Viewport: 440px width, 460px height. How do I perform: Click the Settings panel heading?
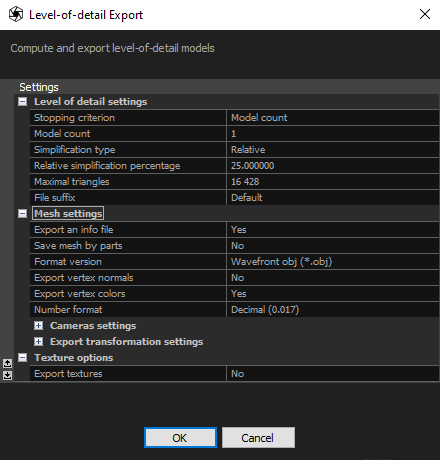pos(39,87)
